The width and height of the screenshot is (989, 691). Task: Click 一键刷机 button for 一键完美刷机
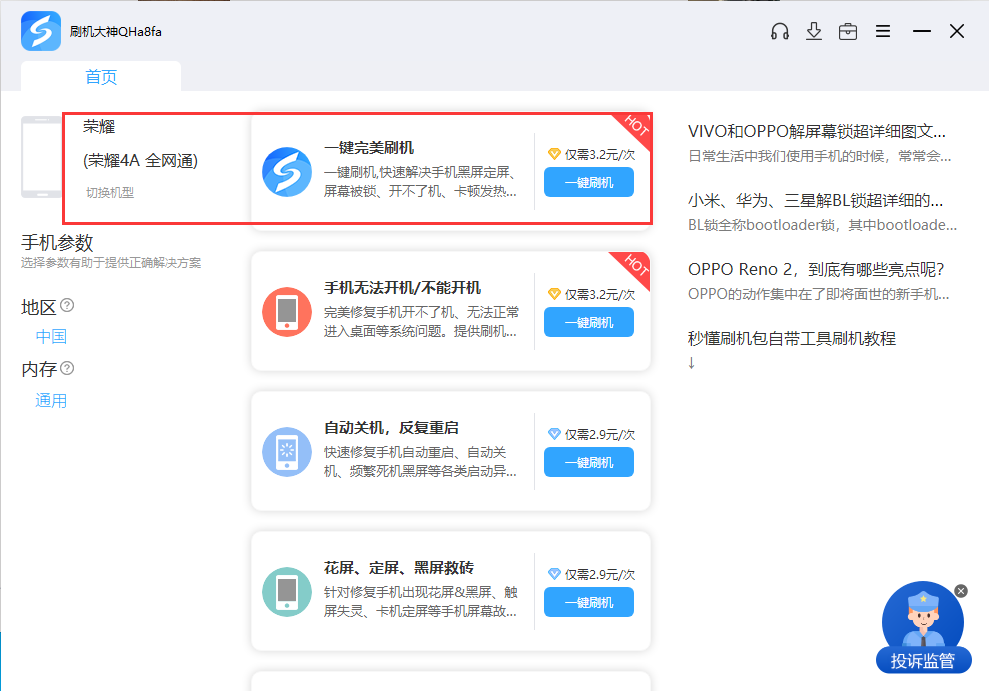(x=588, y=182)
